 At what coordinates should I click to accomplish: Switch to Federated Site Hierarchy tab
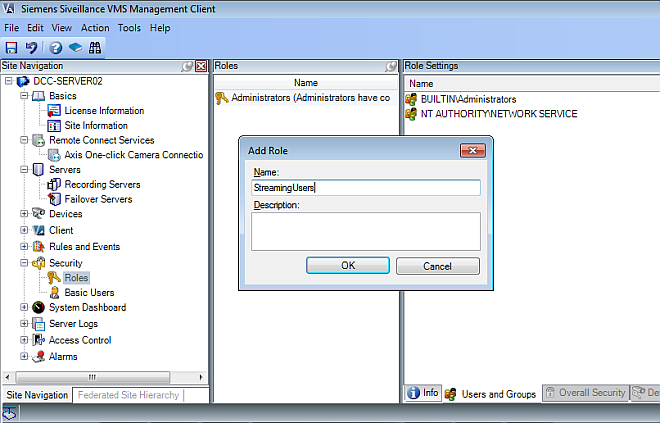click(127, 395)
